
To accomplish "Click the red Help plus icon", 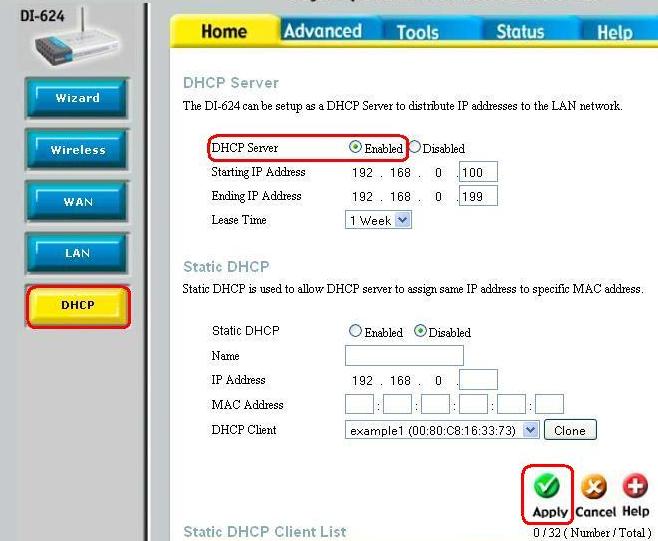I will pyautogui.click(x=635, y=486).
